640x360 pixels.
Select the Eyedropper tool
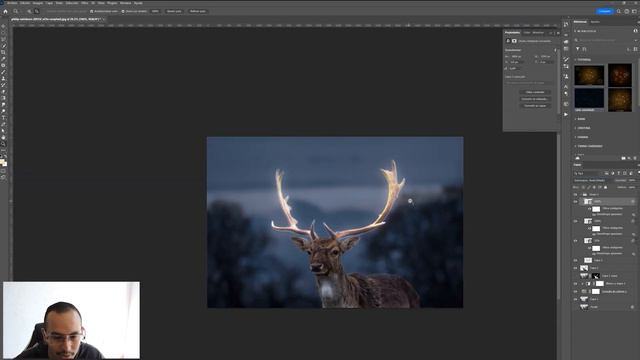coord(4,59)
